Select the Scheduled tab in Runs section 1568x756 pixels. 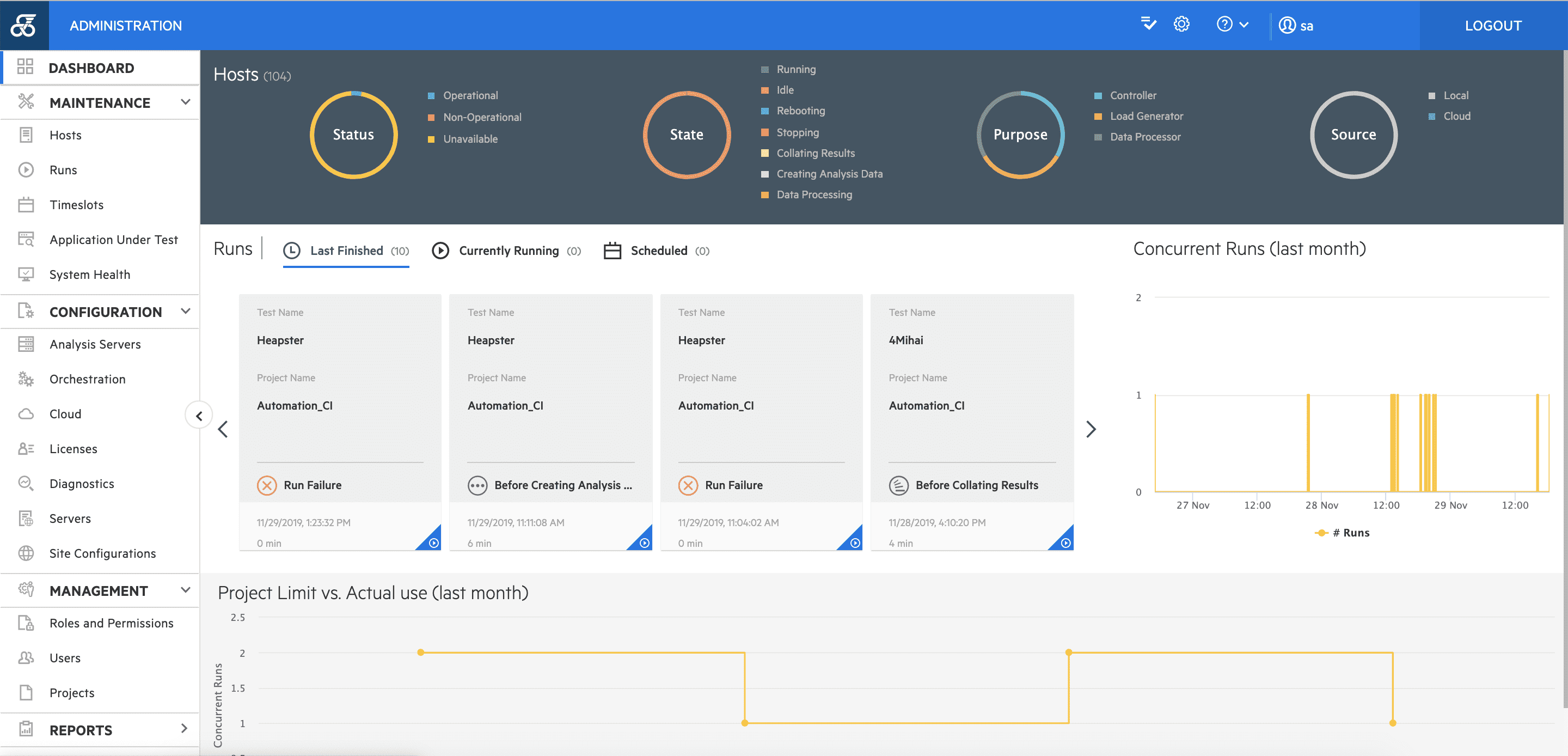[x=658, y=250]
